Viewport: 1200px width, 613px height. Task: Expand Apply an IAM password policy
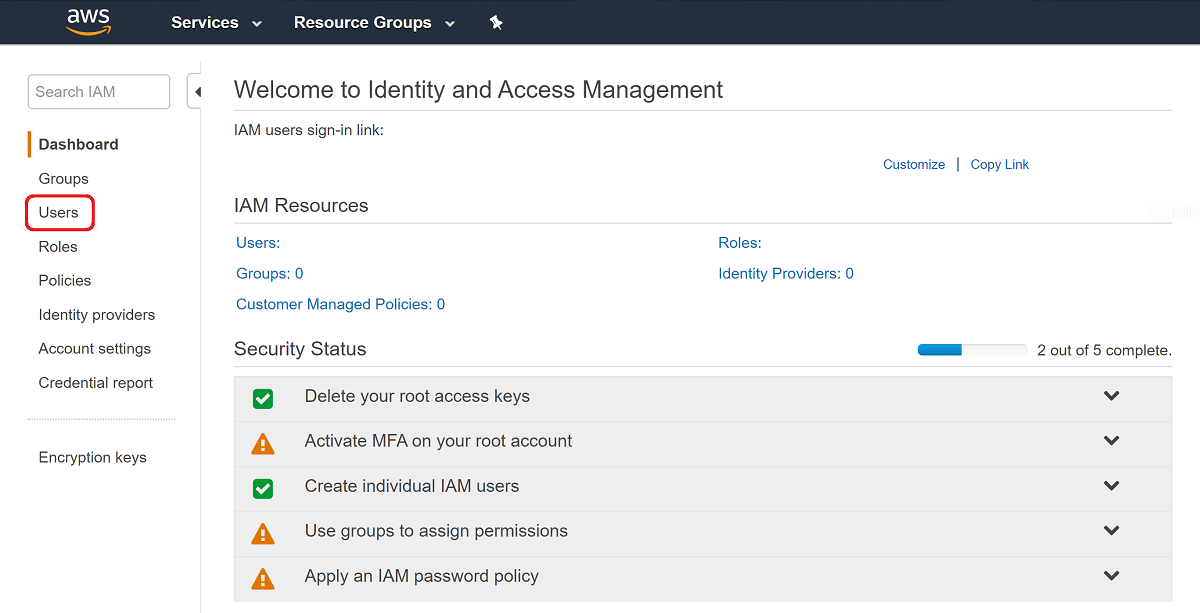[x=1111, y=576]
